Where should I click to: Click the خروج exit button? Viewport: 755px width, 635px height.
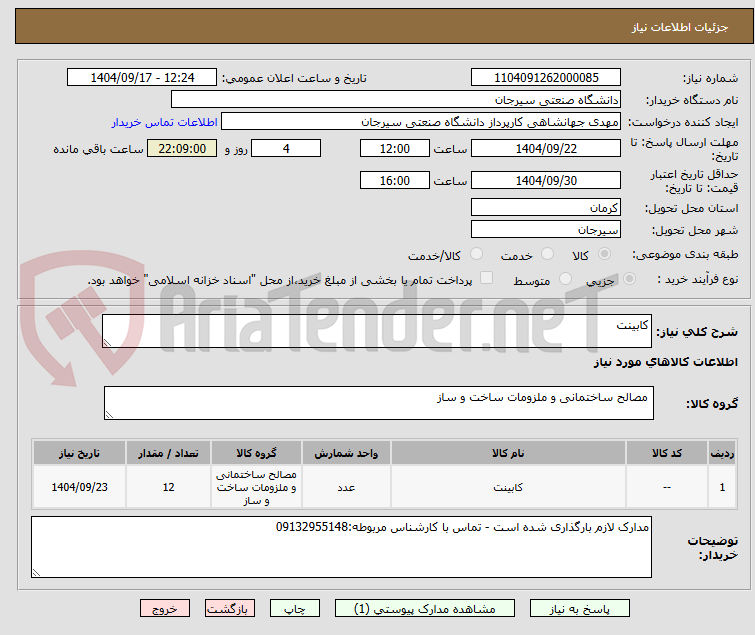pyautogui.click(x=165, y=609)
